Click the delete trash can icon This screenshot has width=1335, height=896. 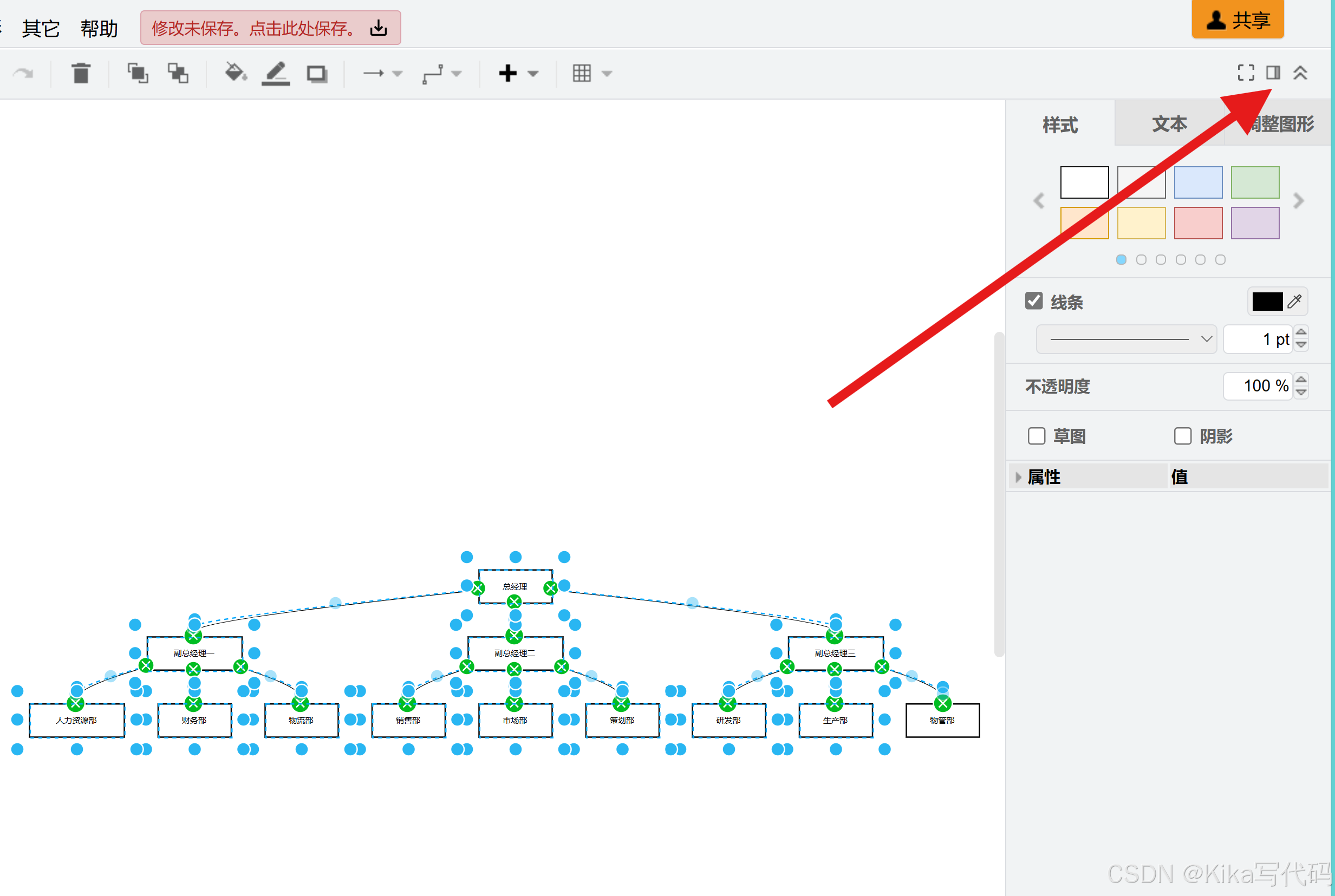pyautogui.click(x=81, y=73)
